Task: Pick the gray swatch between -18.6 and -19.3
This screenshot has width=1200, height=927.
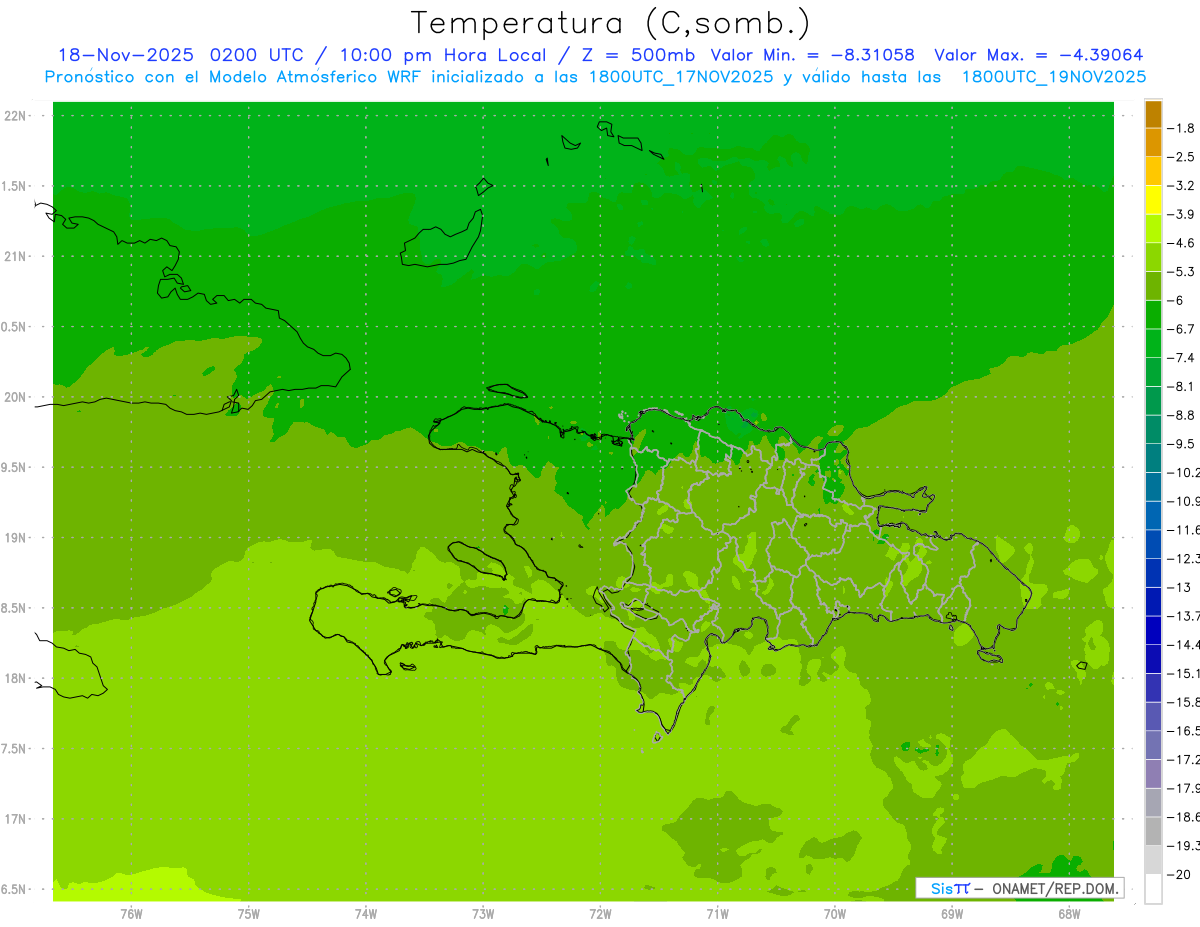Action: (1153, 831)
